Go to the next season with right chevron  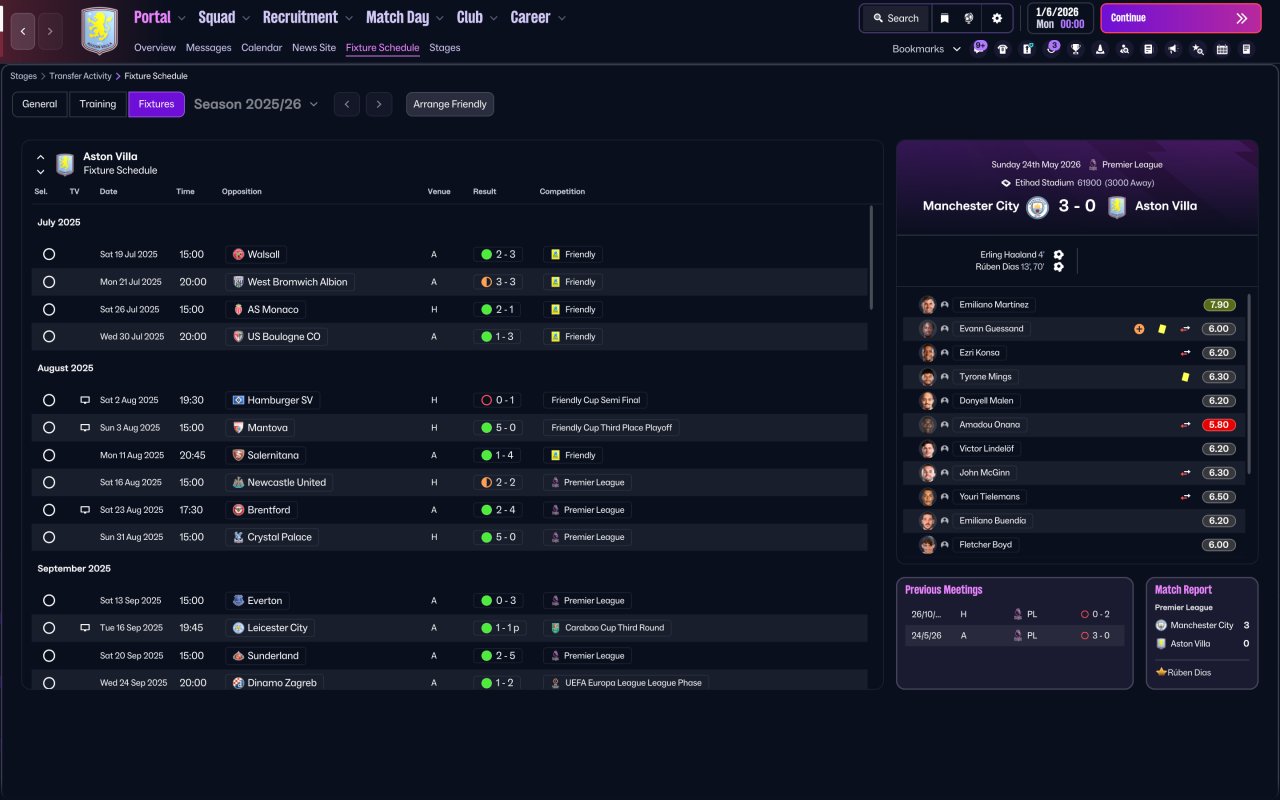pos(378,104)
